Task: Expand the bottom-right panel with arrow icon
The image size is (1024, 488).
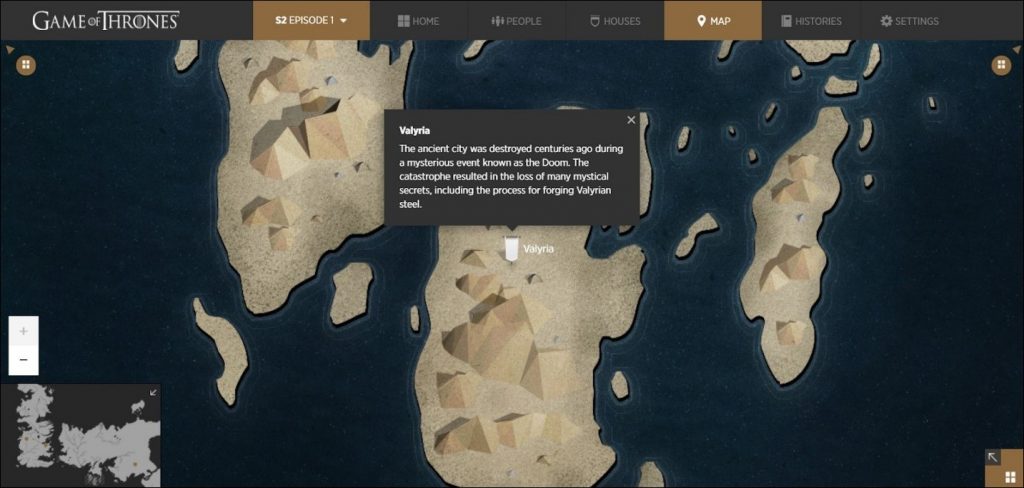Action: coord(993,457)
